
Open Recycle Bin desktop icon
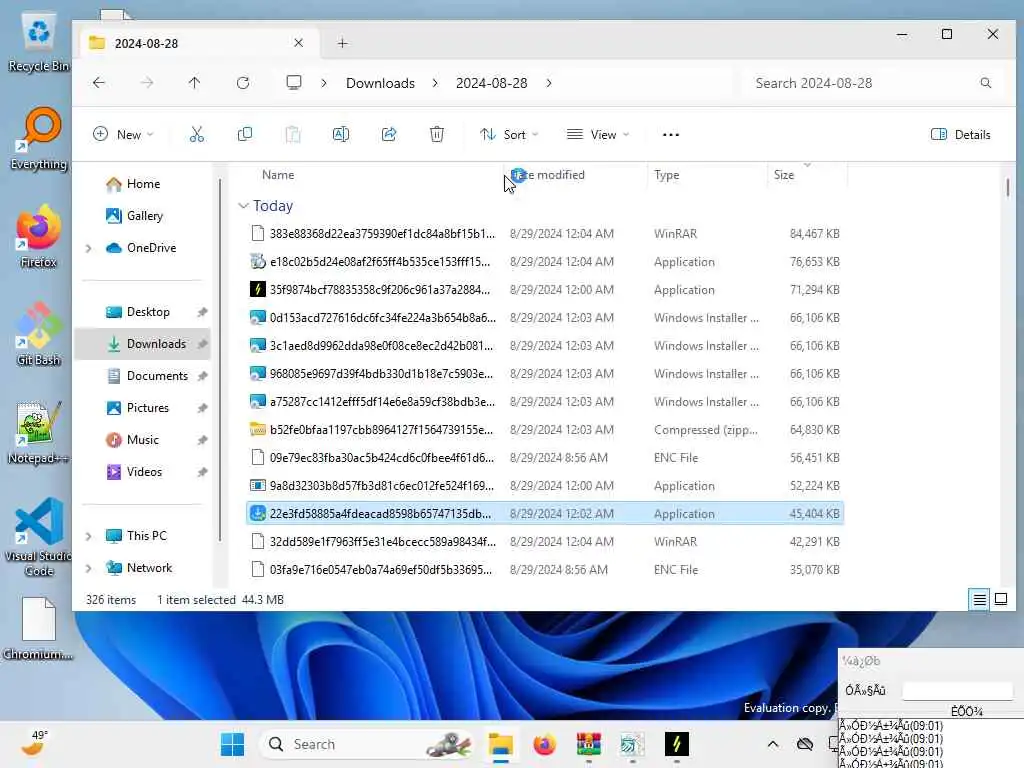point(39,42)
